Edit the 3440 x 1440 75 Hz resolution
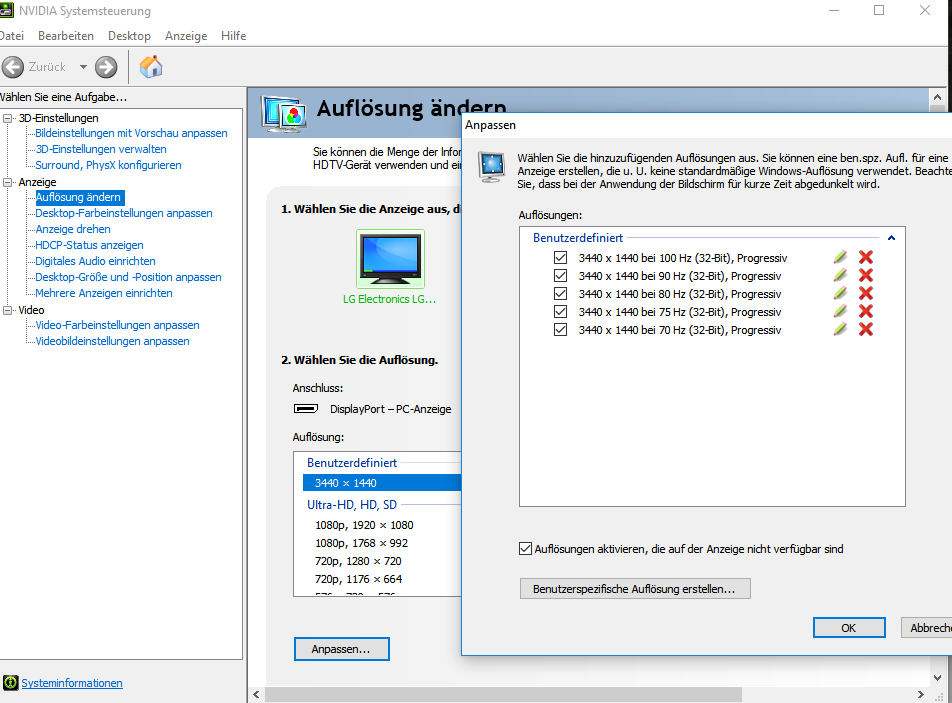This screenshot has height=703, width=952. pos(840,311)
